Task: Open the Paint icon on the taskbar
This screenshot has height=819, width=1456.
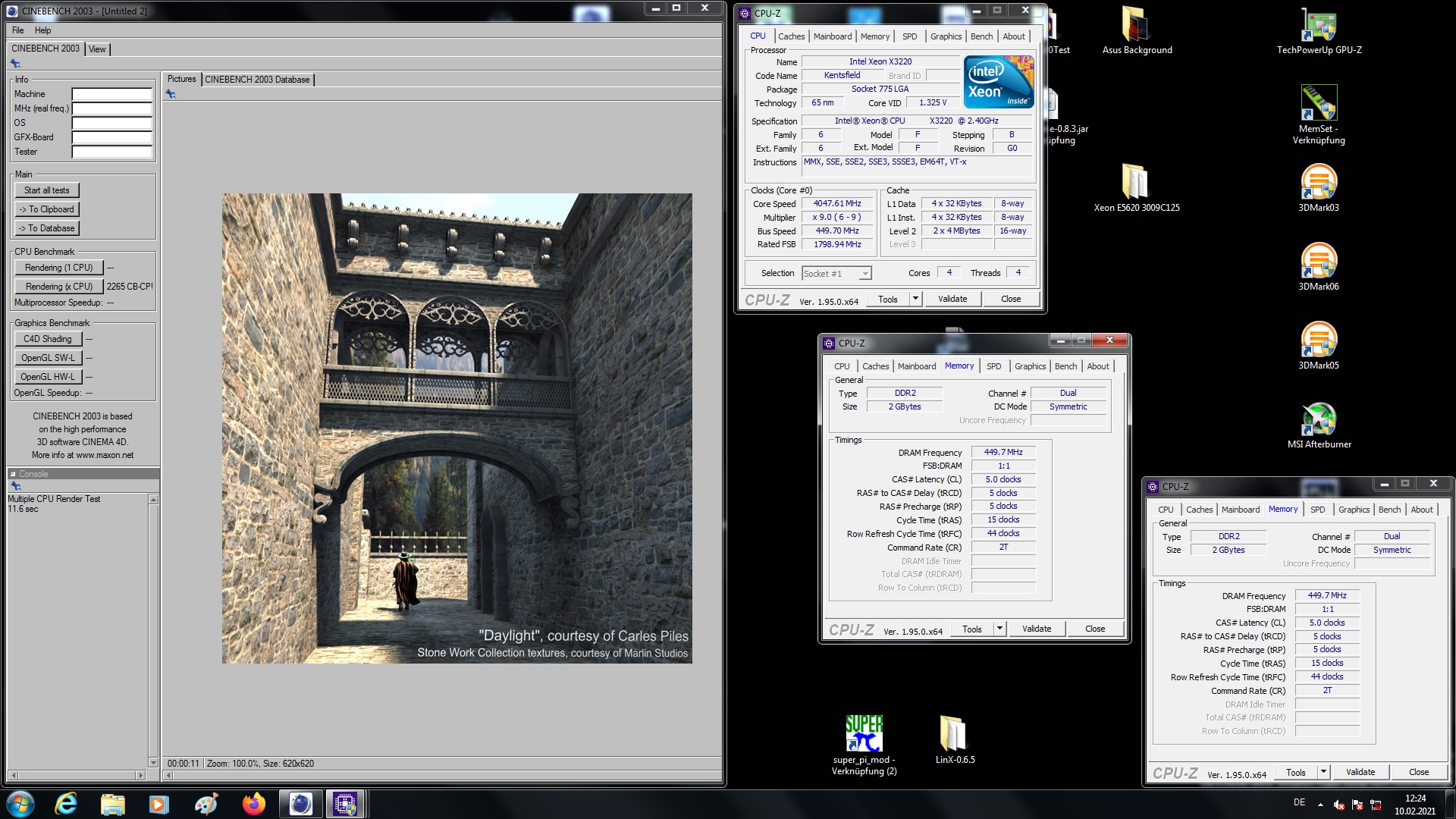Action: pos(206,804)
